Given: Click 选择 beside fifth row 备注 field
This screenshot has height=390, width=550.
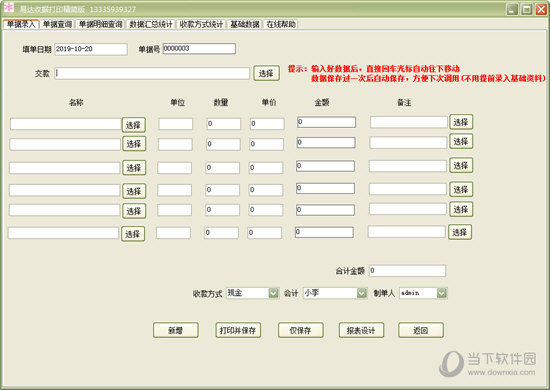Looking at the screenshot, I should click(461, 209).
